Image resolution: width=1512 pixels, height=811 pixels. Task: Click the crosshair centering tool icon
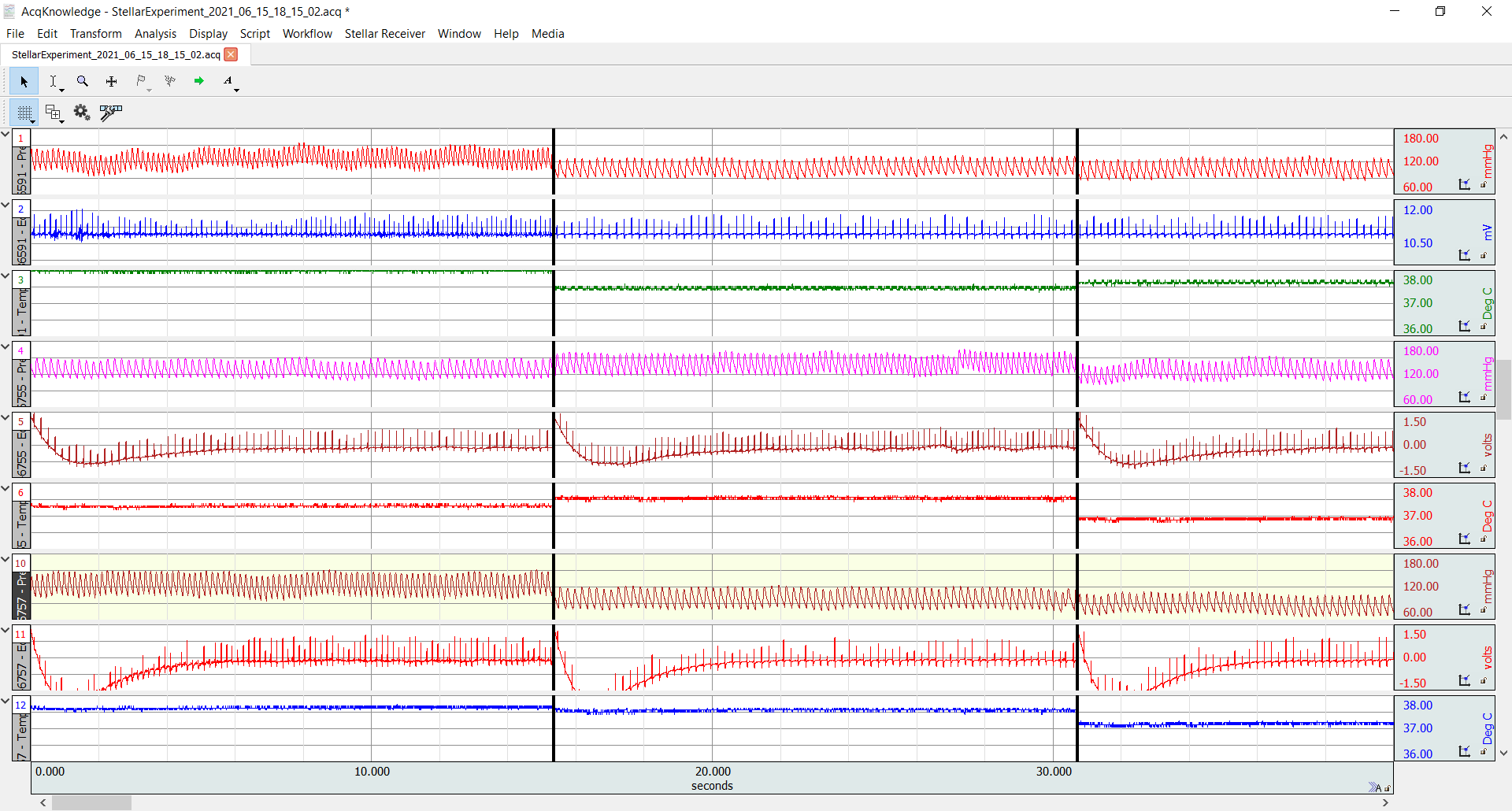111,80
